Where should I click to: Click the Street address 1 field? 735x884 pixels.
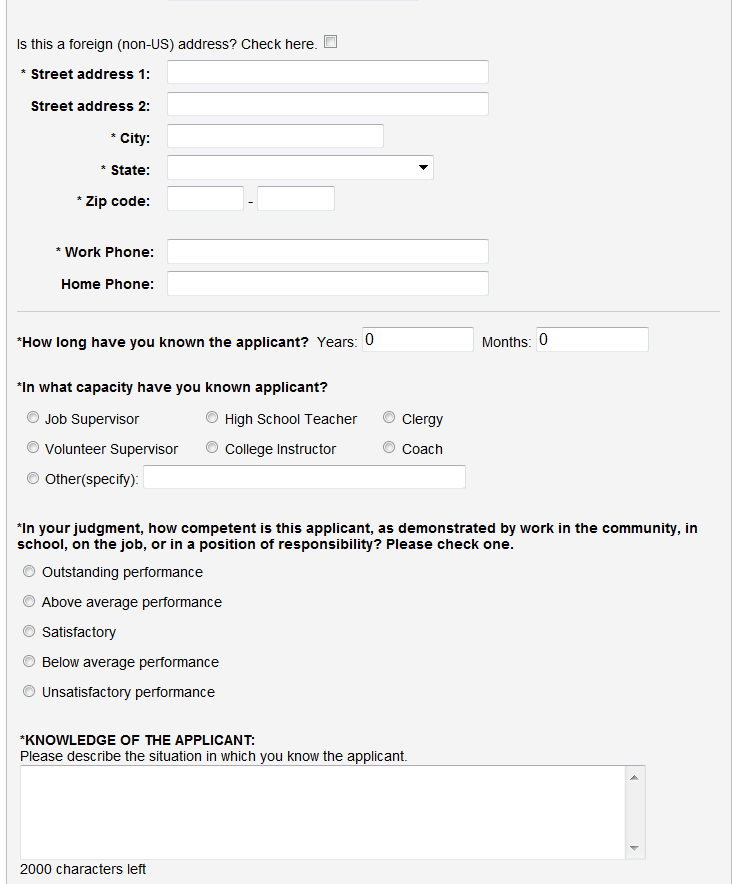click(x=327, y=73)
